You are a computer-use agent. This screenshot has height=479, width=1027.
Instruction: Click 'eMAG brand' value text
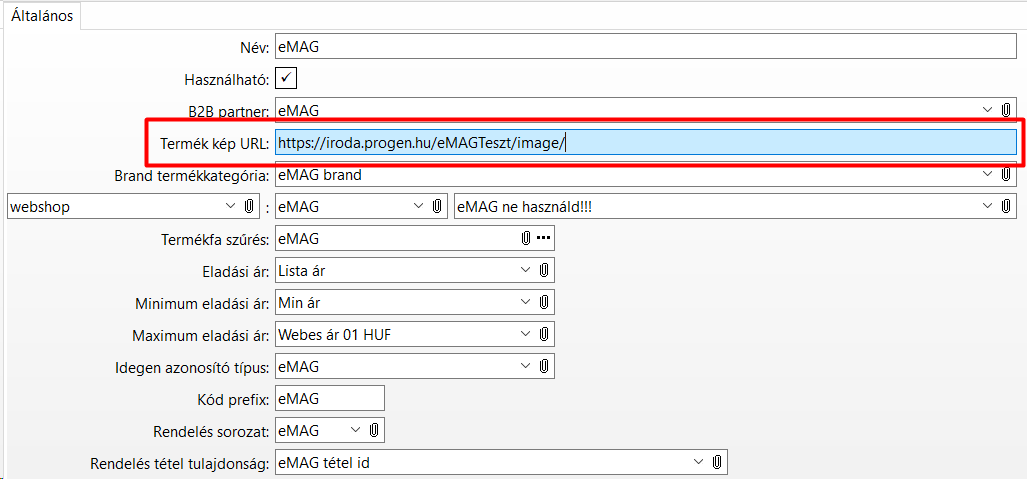[x=320, y=174]
